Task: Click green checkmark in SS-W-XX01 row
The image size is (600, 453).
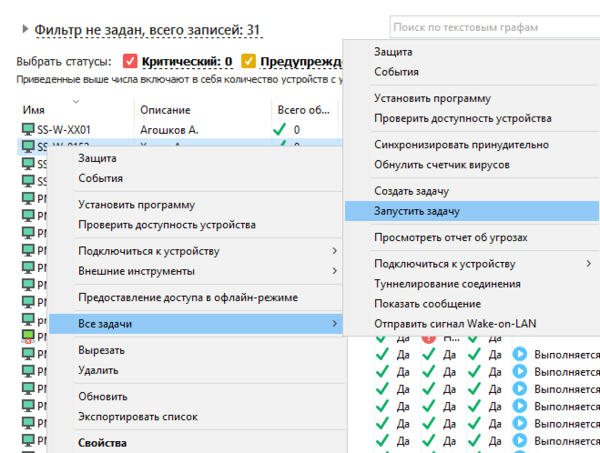Action: pyautogui.click(x=279, y=129)
